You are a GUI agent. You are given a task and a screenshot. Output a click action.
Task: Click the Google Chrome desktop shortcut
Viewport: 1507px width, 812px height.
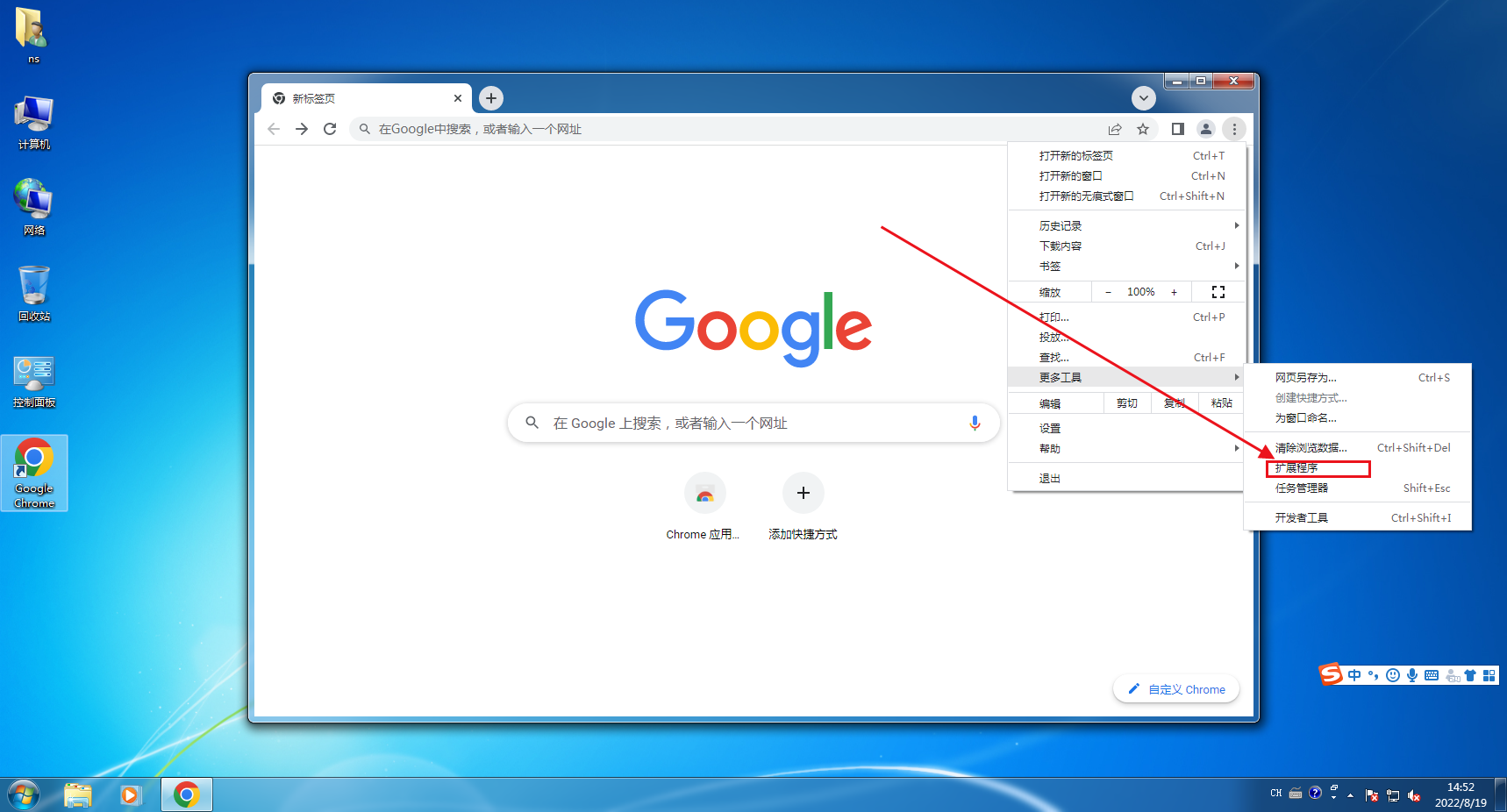click(x=34, y=473)
